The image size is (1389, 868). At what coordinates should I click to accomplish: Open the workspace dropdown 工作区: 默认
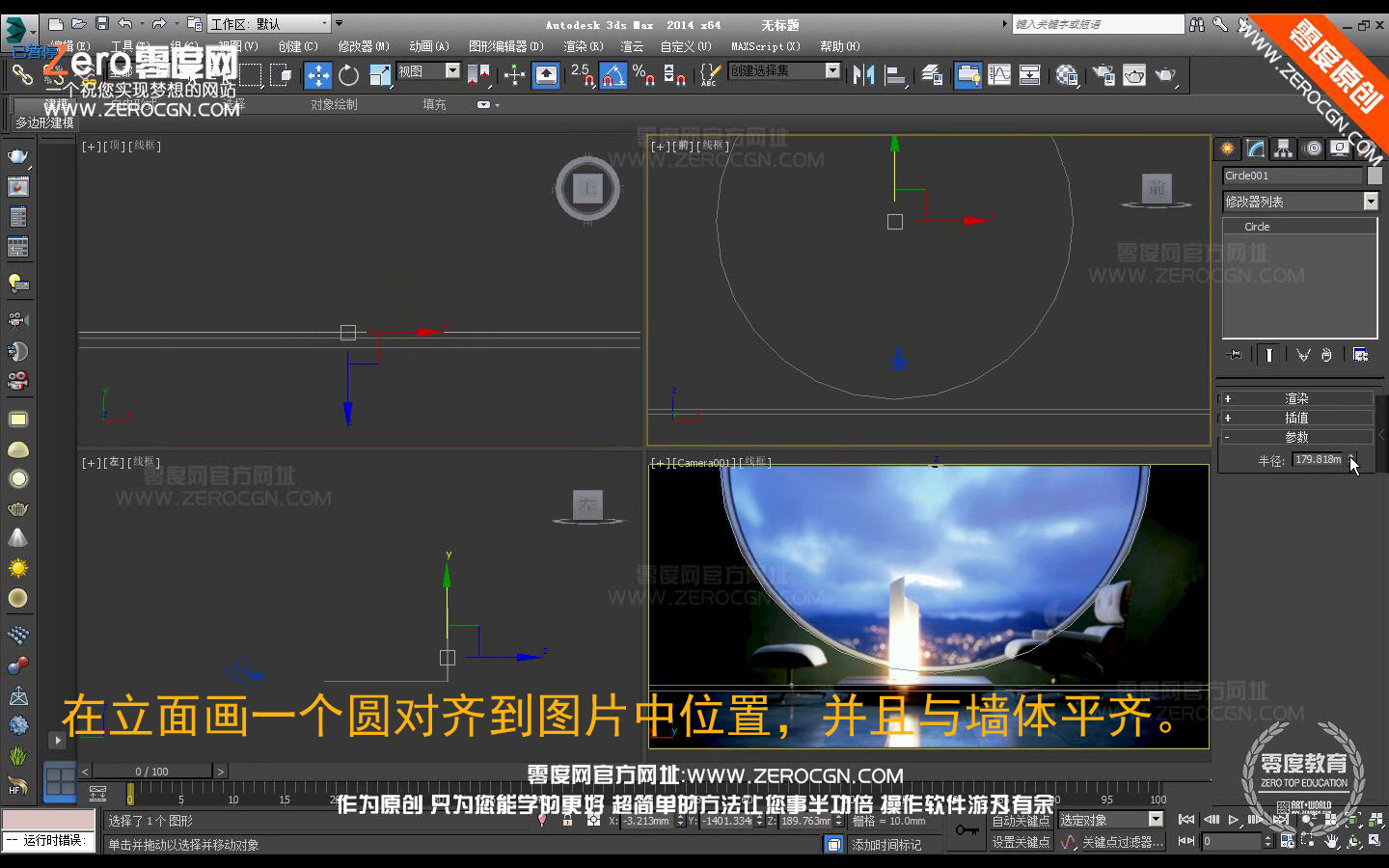269,24
